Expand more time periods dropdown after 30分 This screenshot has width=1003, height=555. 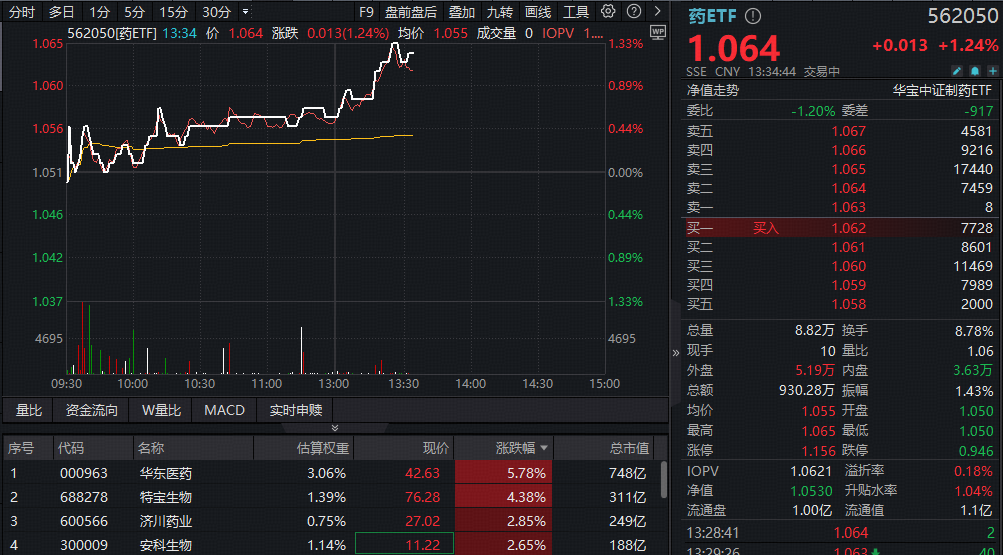click(x=246, y=12)
